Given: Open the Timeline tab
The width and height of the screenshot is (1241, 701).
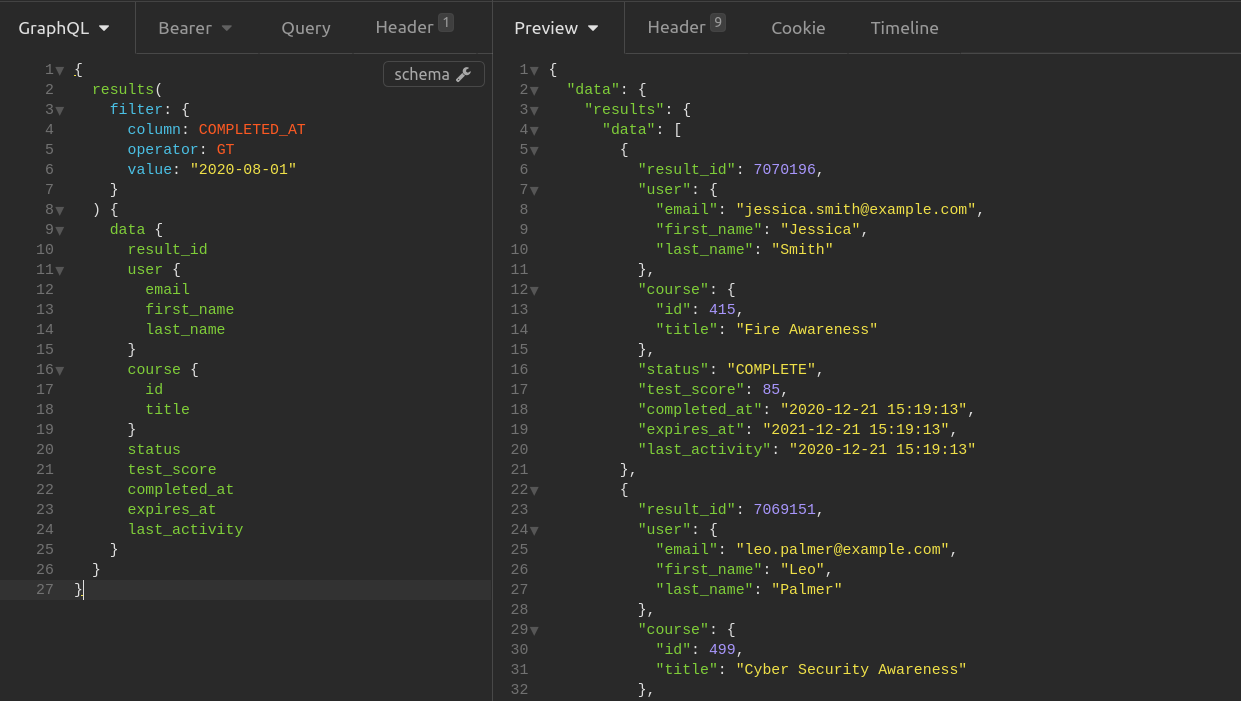Looking at the screenshot, I should [904, 28].
